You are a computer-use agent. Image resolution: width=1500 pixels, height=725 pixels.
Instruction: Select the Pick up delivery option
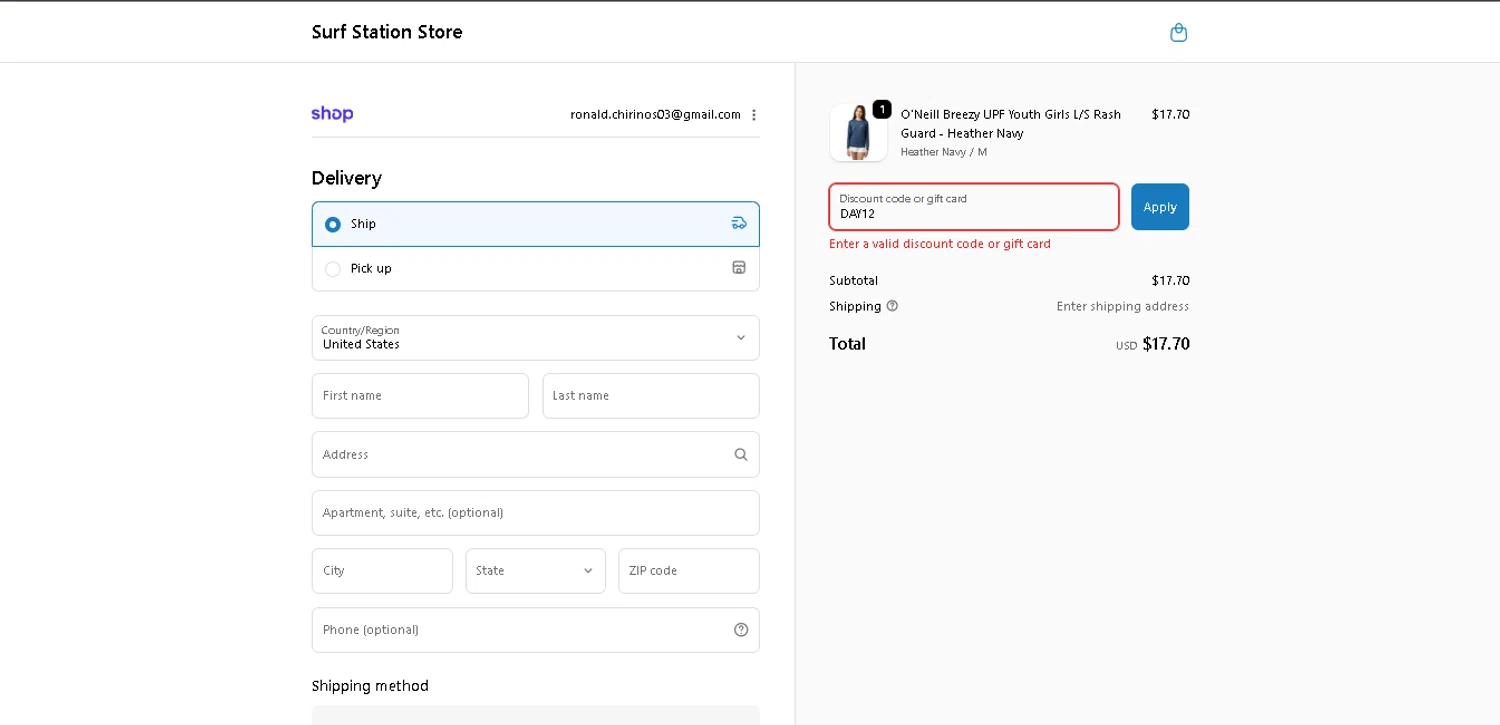tap(333, 269)
